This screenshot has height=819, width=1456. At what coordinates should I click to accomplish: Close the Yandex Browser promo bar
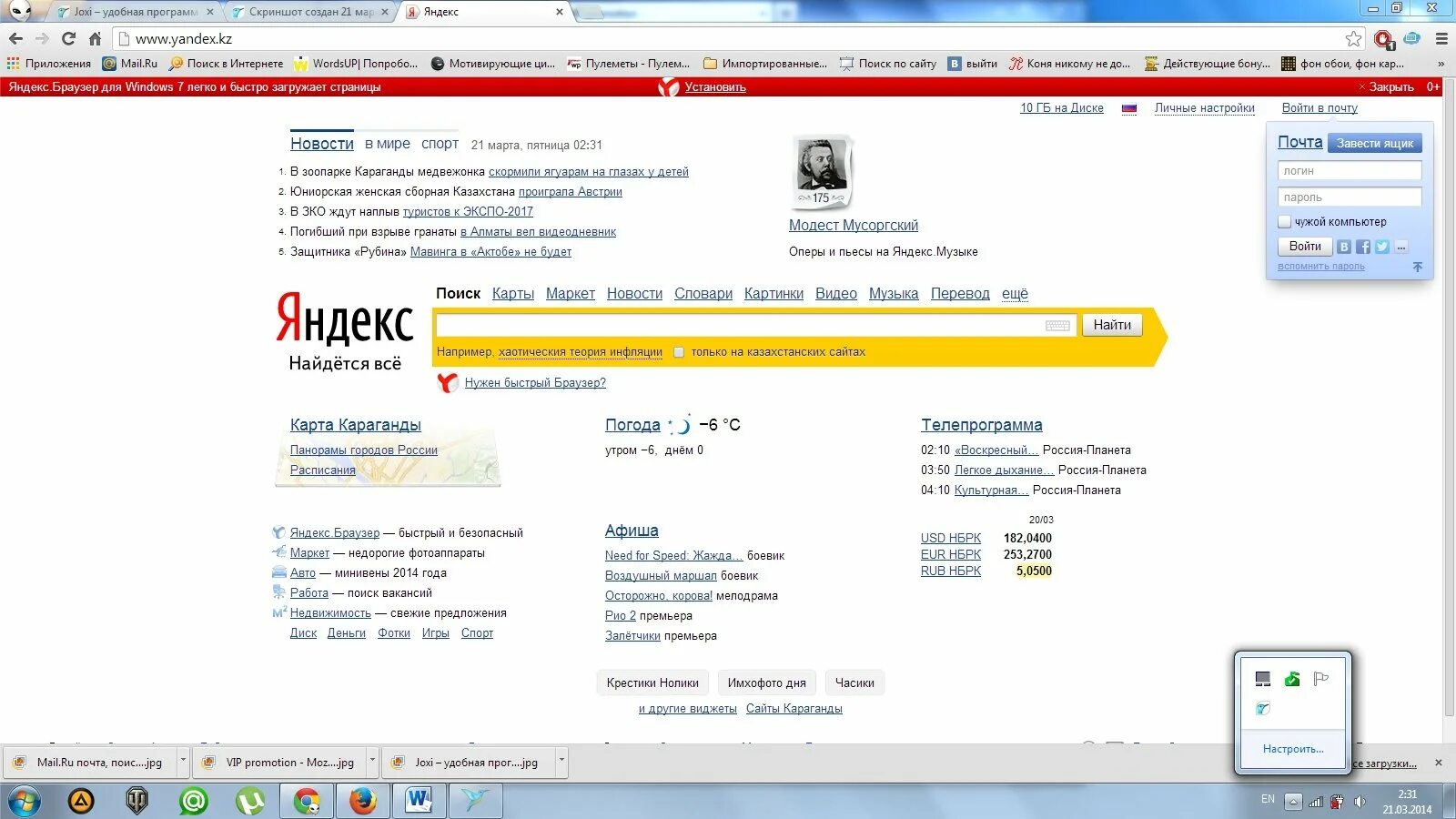[1387, 87]
